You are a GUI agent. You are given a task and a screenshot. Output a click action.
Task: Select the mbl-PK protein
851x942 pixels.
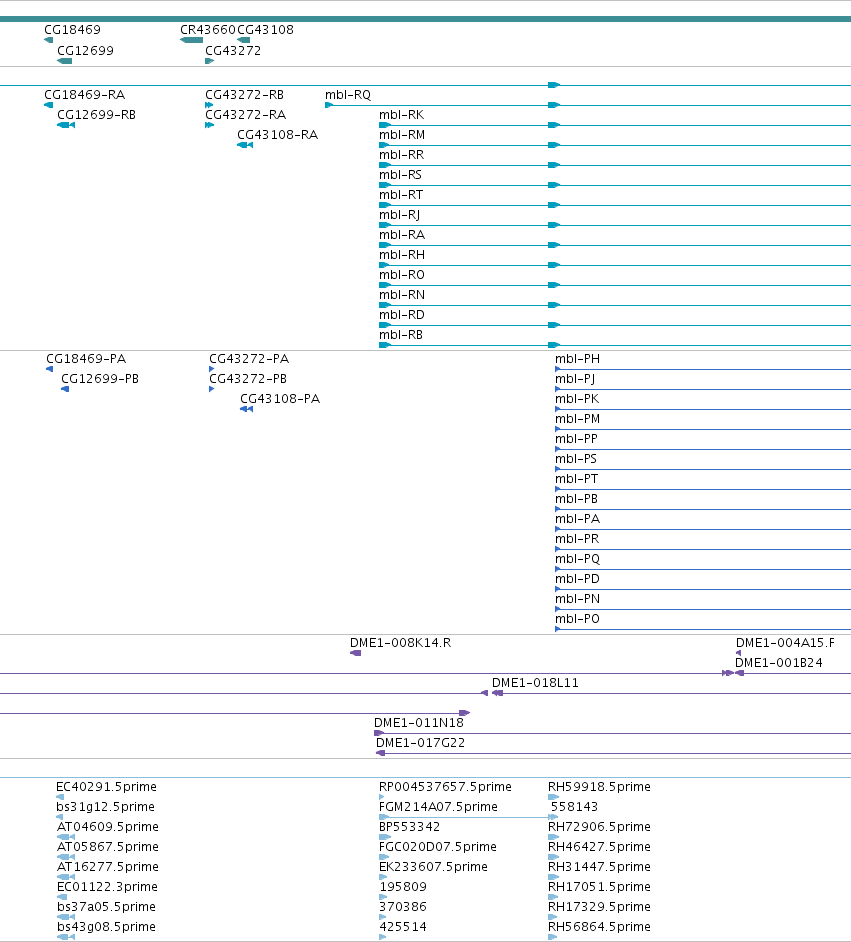point(577,398)
